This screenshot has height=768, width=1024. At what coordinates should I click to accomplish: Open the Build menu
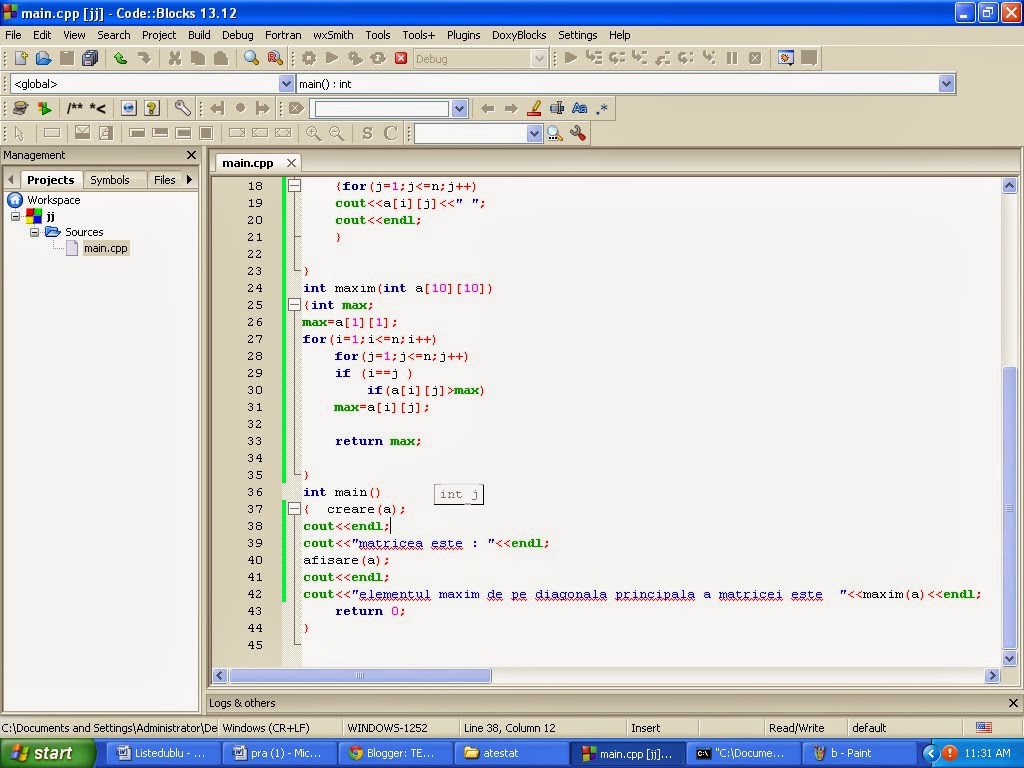(x=199, y=35)
